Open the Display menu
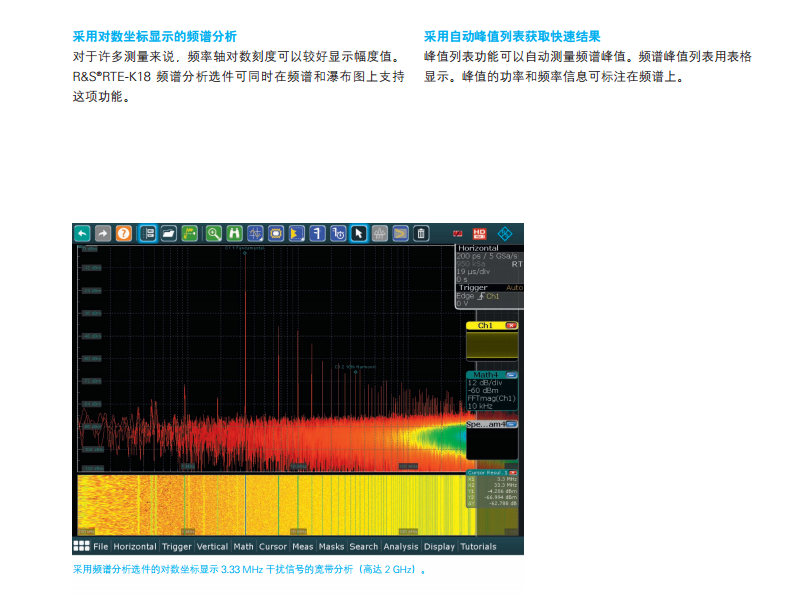Viewport: 786px width, 604px height. 439,546
